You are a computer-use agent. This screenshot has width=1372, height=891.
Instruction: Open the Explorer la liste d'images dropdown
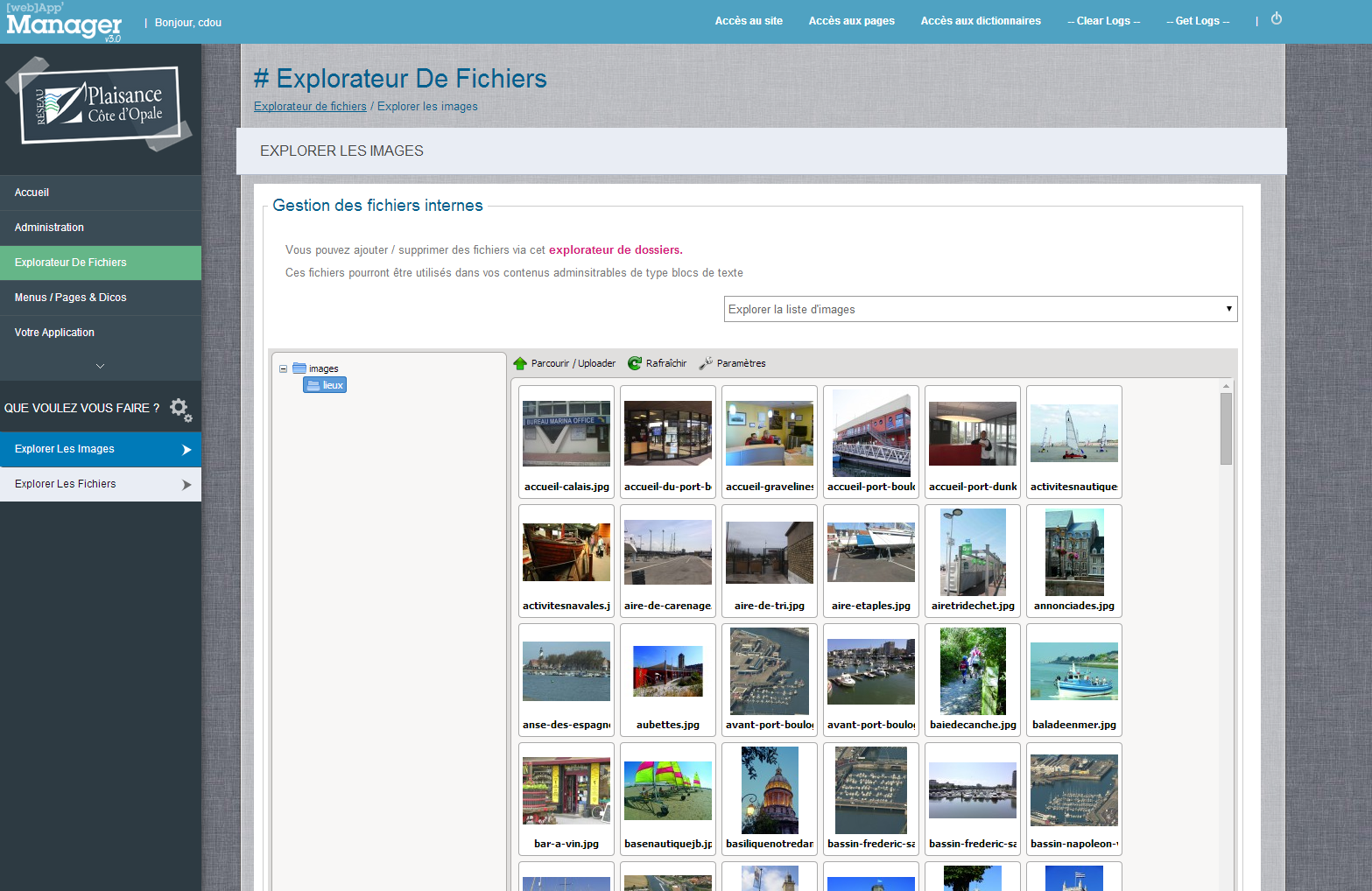pyautogui.click(x=981, y=309)
